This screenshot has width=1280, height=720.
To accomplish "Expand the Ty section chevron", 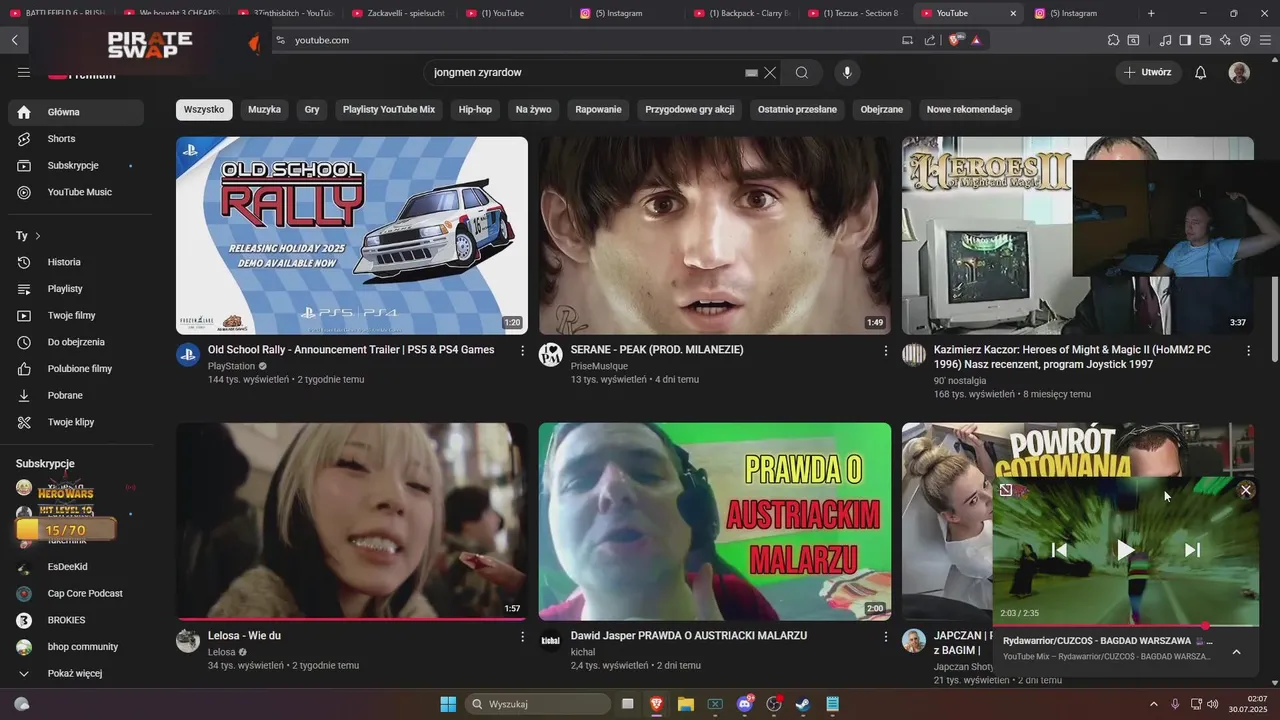I will (x=38, y=236).
